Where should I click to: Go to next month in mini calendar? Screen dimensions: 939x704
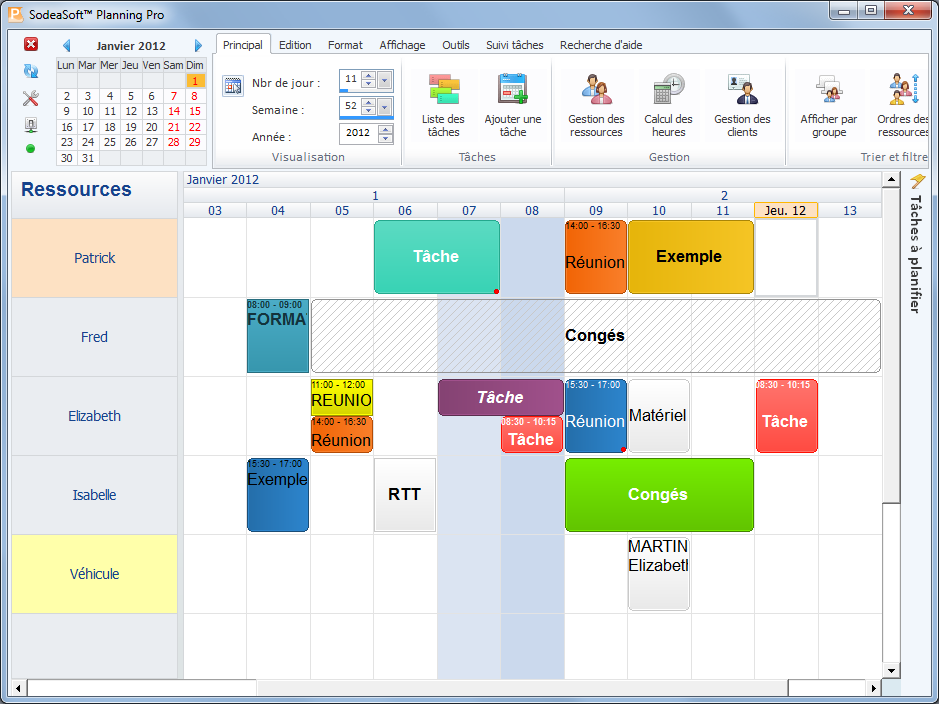tap(198, 45)
